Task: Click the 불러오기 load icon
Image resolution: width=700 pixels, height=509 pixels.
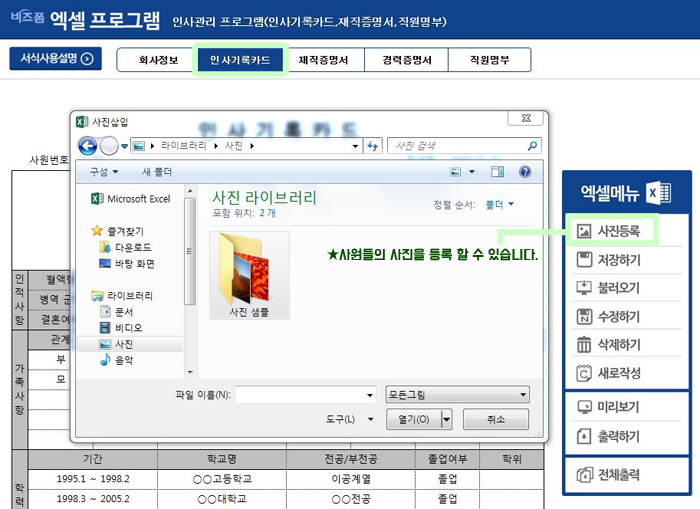Action: pyautogui.click(x=584, y=288)
